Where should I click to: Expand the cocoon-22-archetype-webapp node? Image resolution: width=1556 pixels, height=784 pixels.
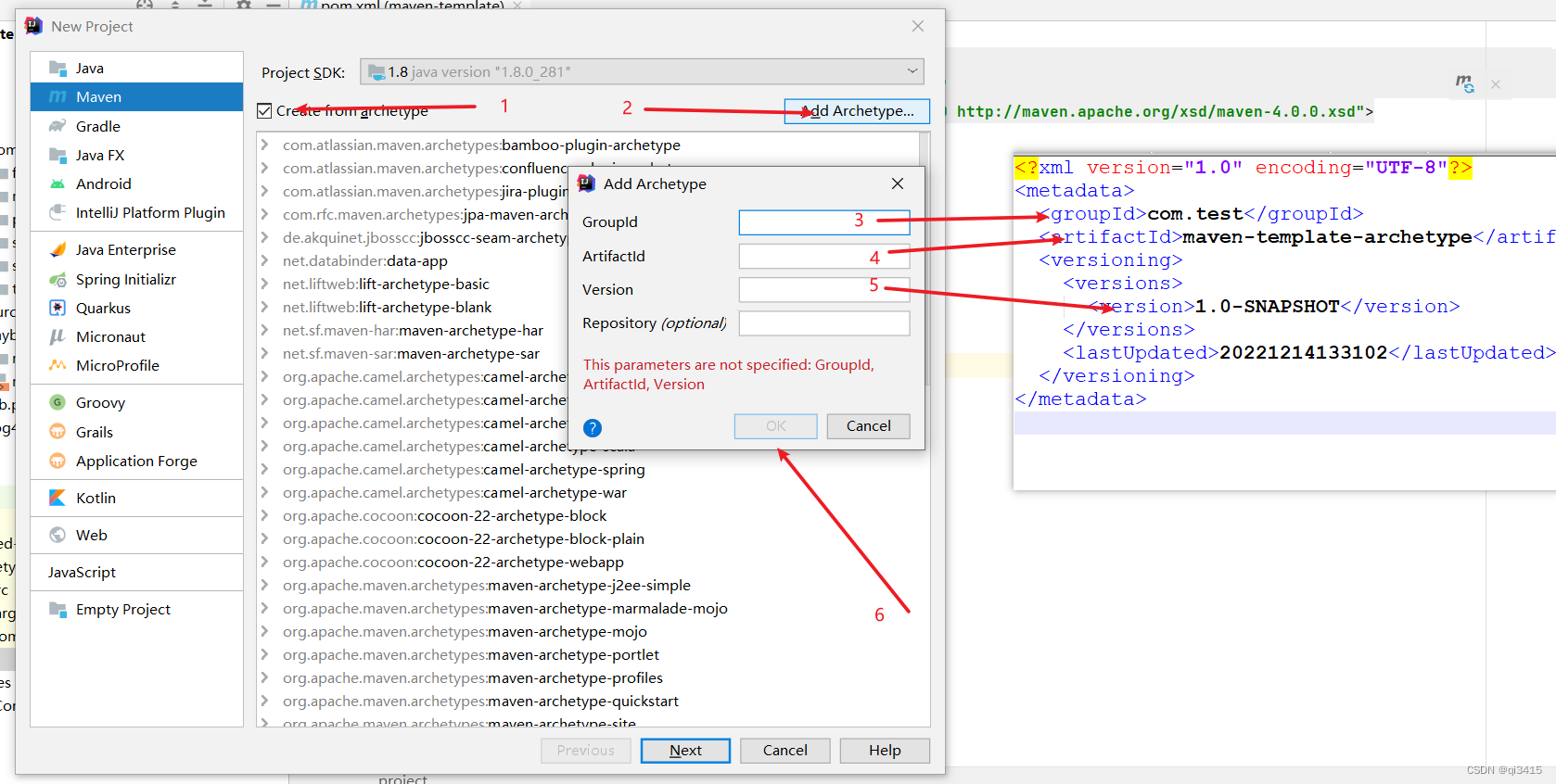coord(265,562)
